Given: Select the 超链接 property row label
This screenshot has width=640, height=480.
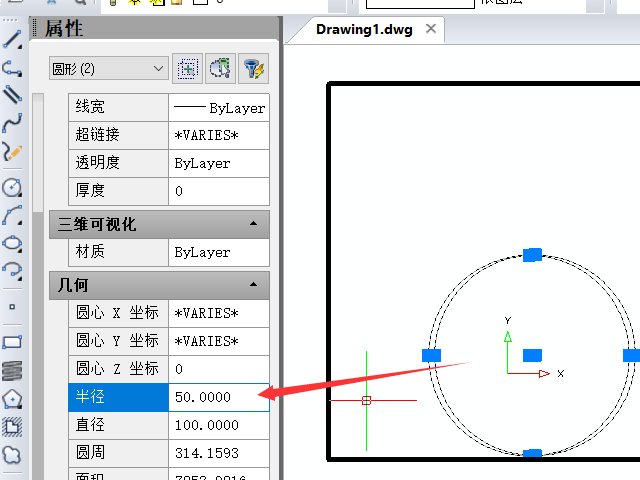Looking at the screenshot, I should coord(118,136).
